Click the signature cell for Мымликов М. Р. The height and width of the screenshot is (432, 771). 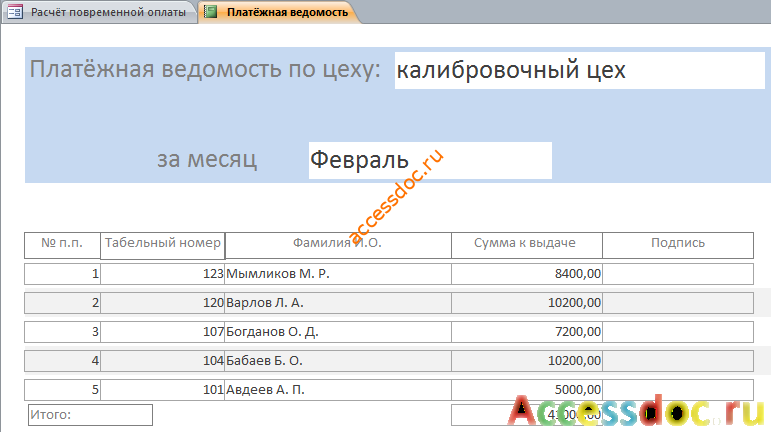[678, 274]
